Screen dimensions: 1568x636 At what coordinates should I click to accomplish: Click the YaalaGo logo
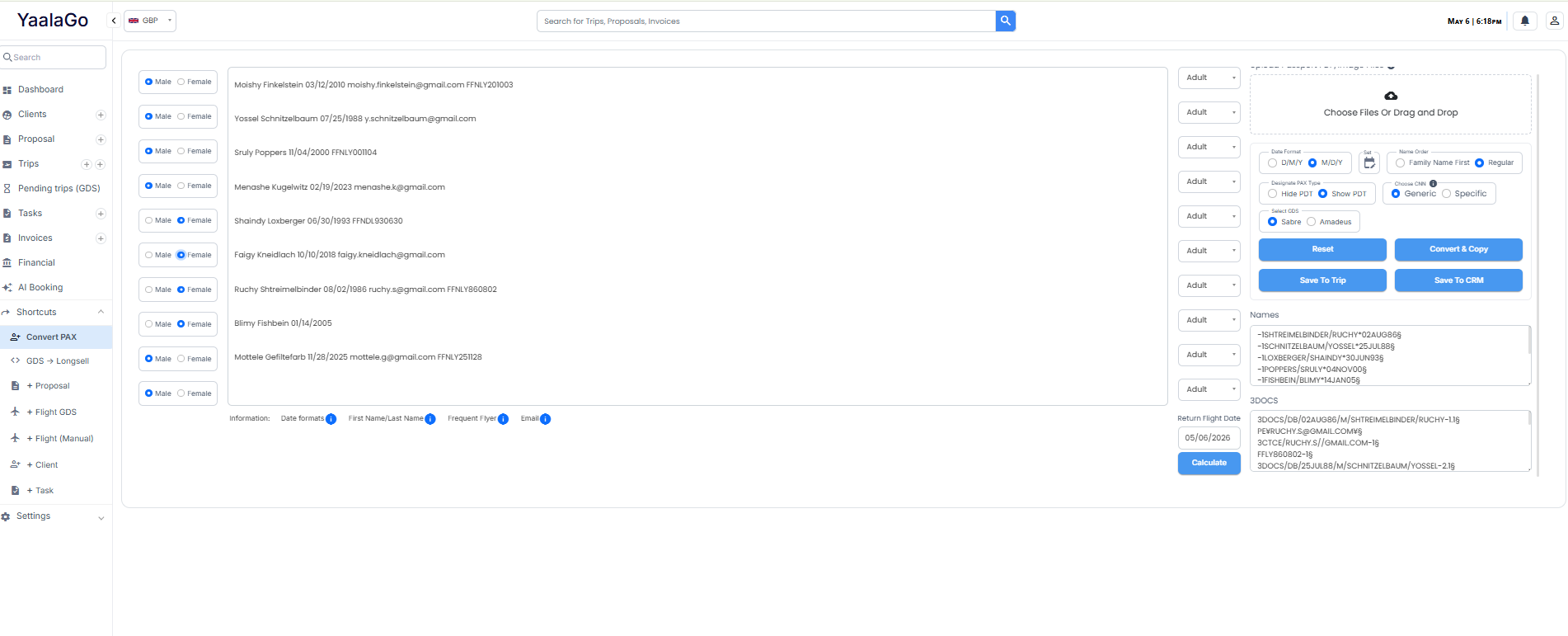(53, 21)
